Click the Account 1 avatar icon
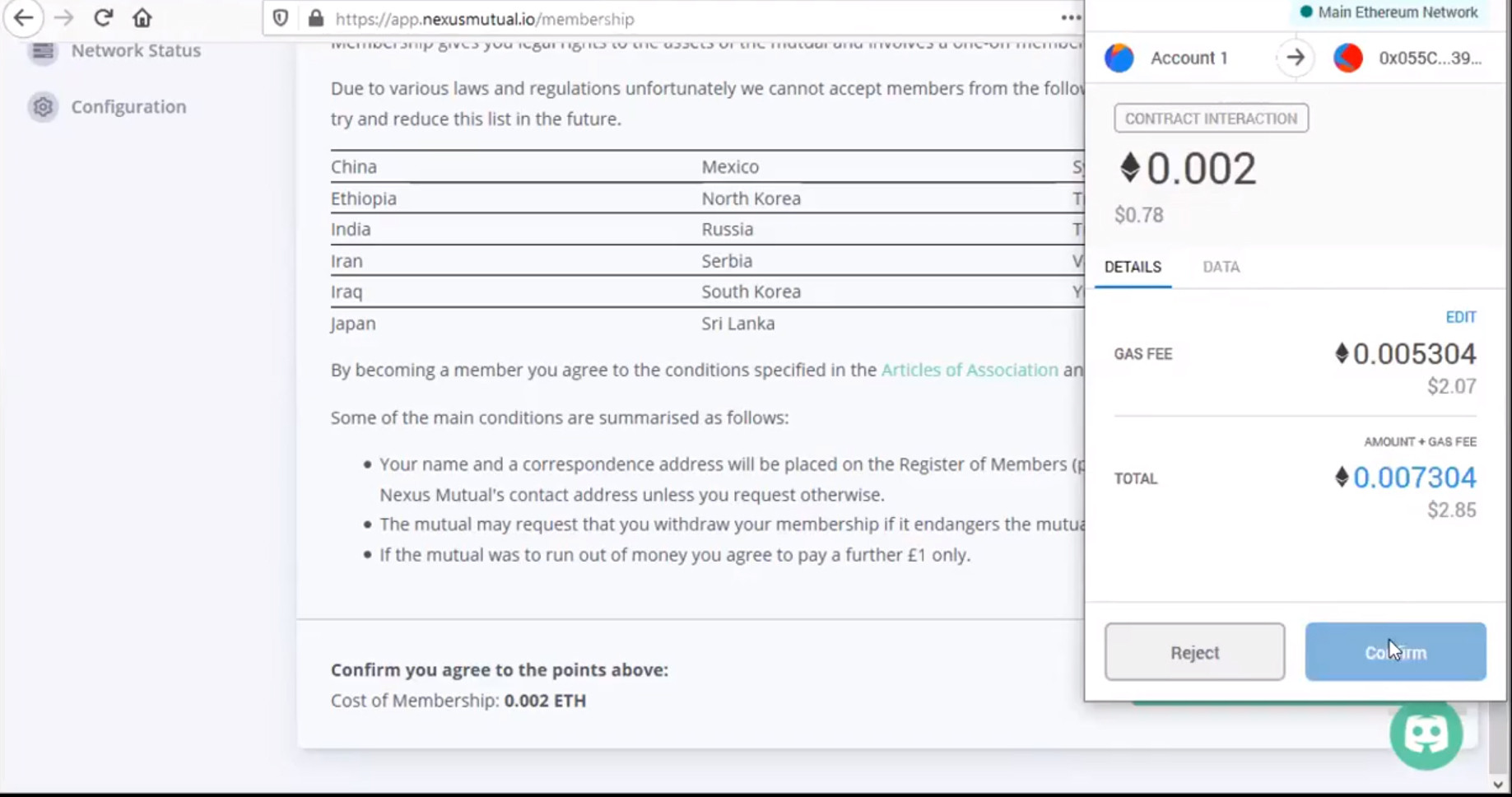Viewport: 1512px width, 797px height. 1119,58
